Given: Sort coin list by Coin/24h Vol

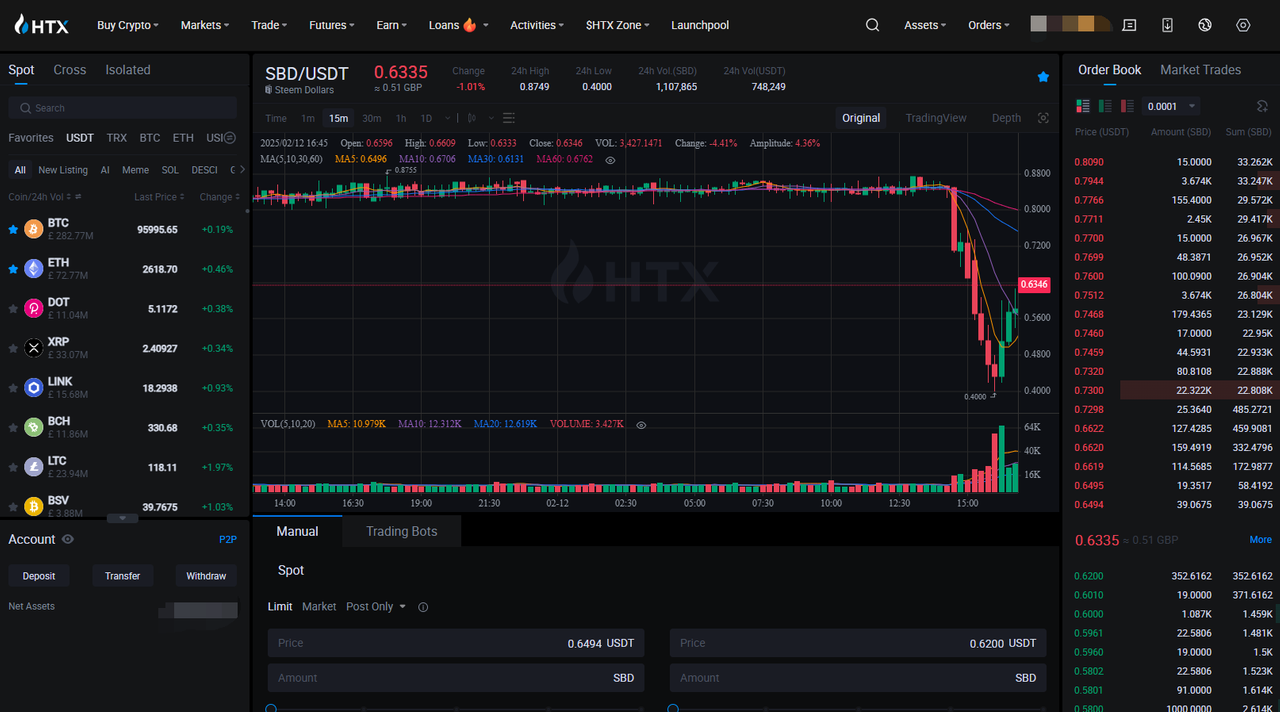Looking at the screenshot, I should coord(39,197).
